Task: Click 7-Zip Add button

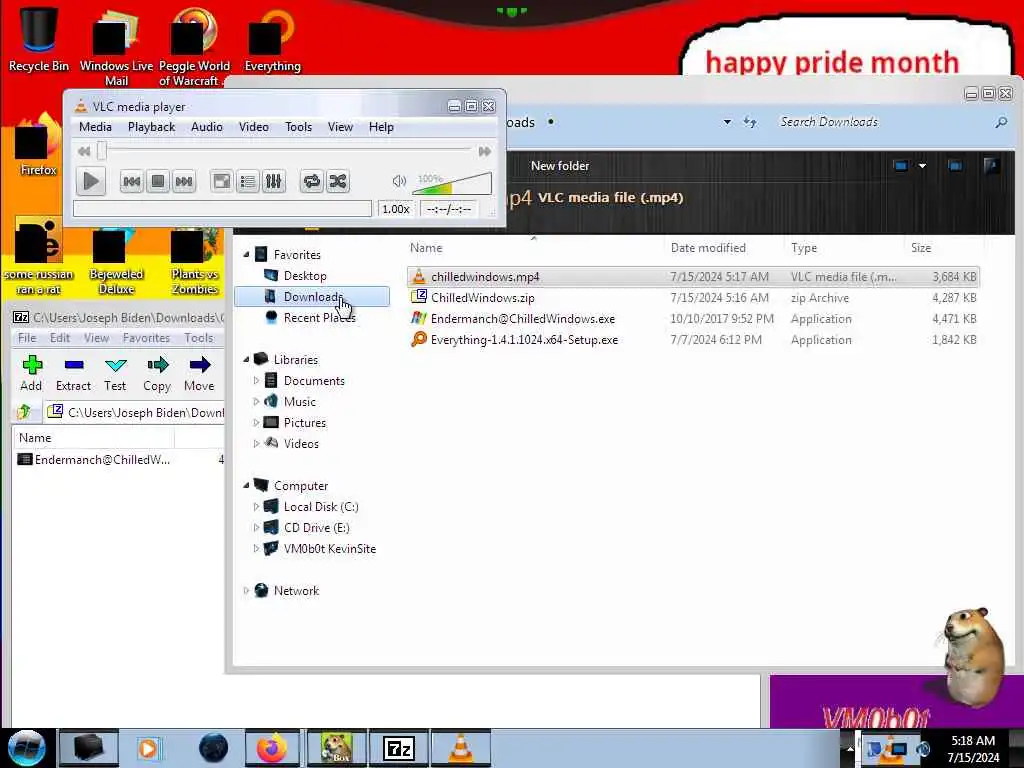Action: click(x=31, y=374)
